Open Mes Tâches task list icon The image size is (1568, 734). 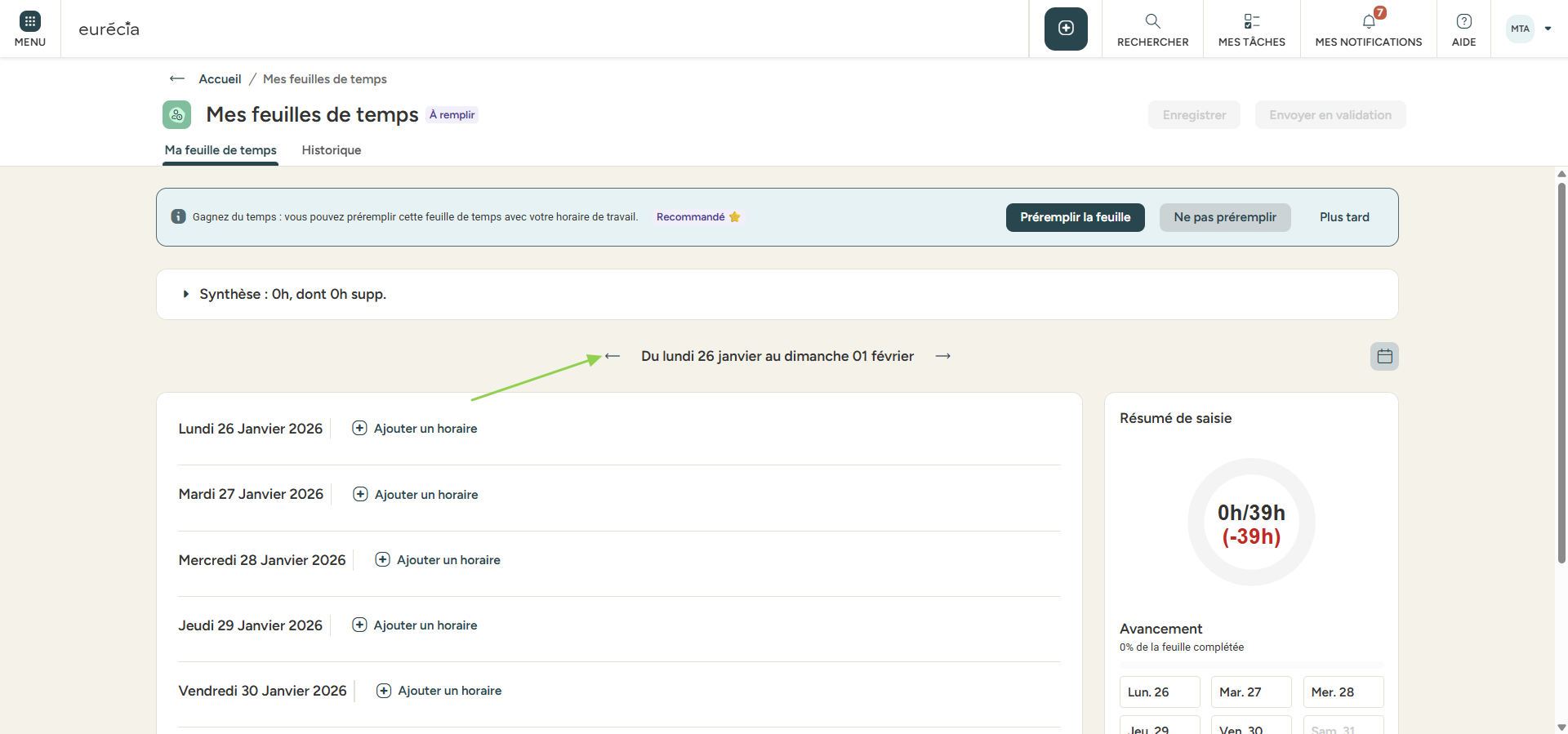pyautogui.click(x=1251, y=22)
